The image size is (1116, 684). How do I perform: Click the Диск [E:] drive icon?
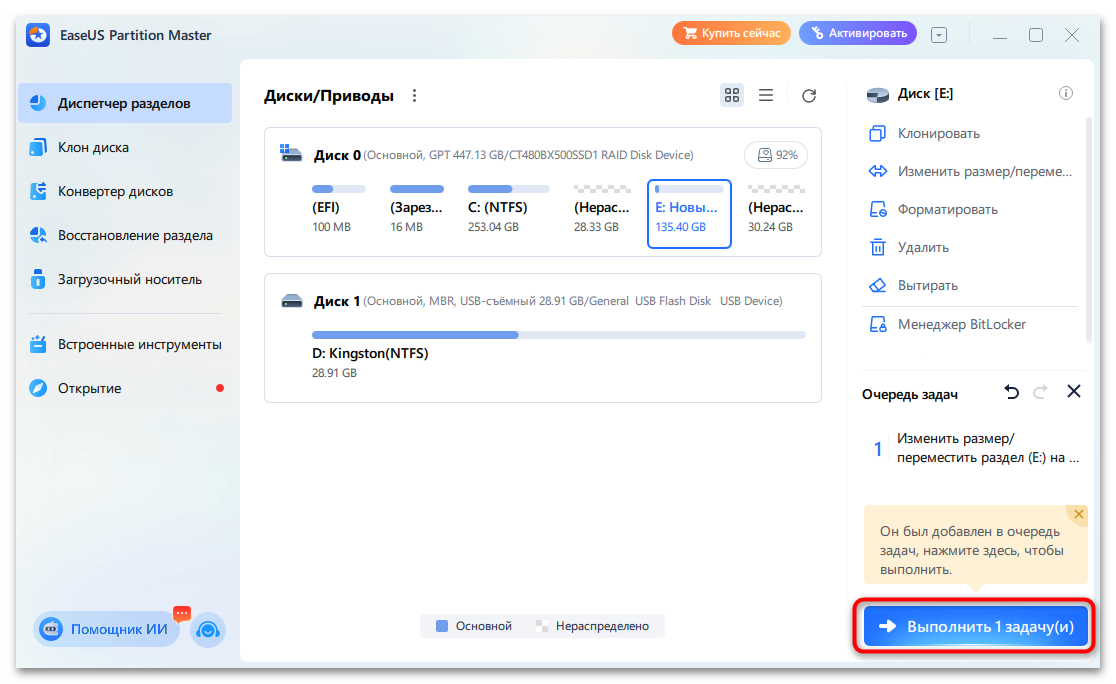[x=878, y=95]
